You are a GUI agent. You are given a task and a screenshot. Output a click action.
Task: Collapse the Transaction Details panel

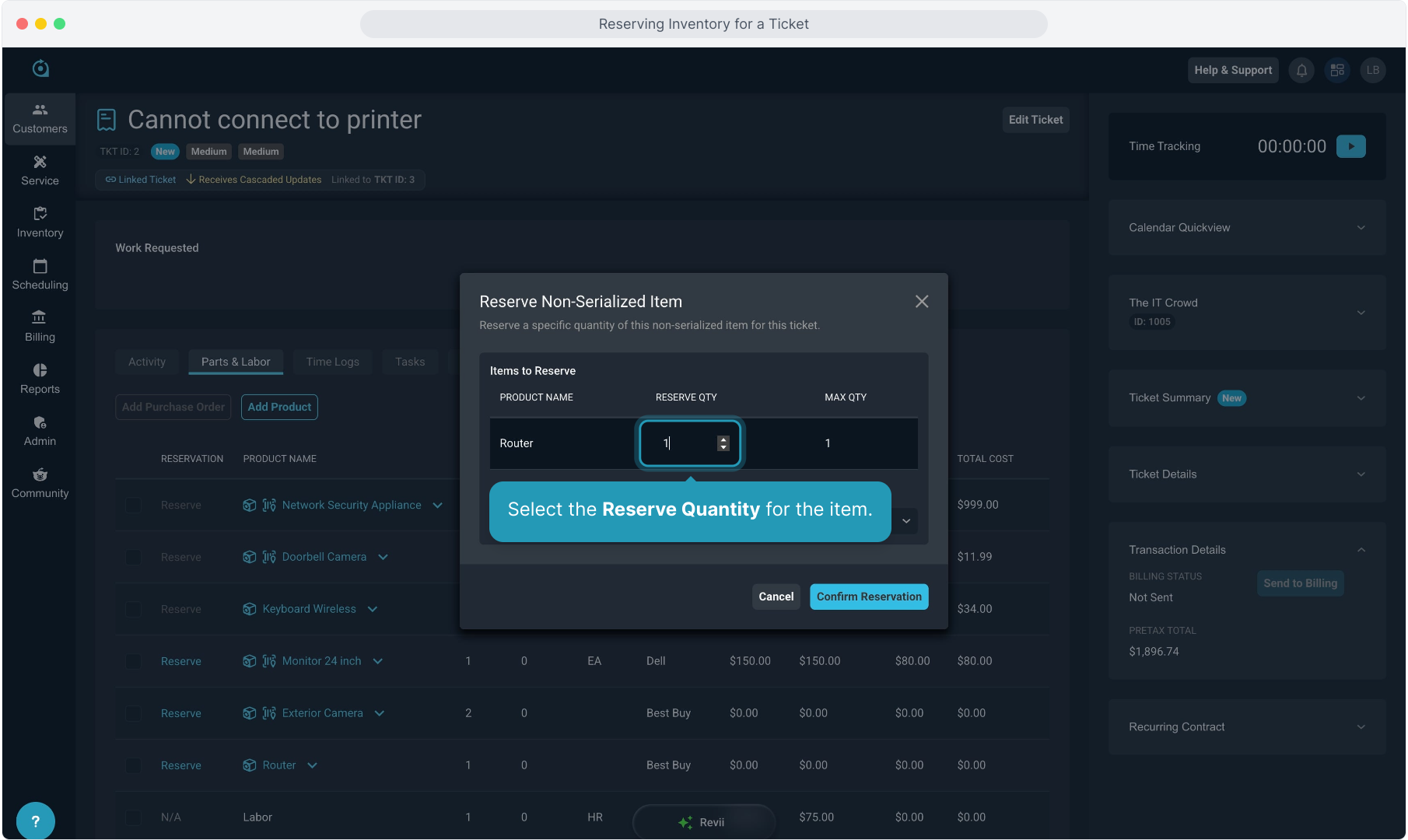(1361, 550)
